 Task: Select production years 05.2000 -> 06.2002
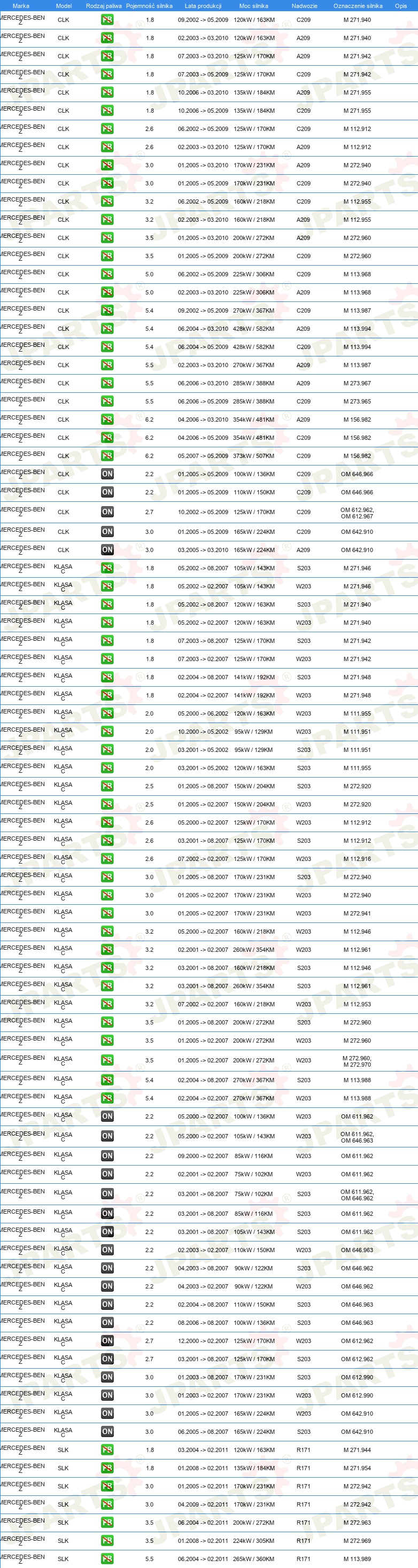point(203,713)
